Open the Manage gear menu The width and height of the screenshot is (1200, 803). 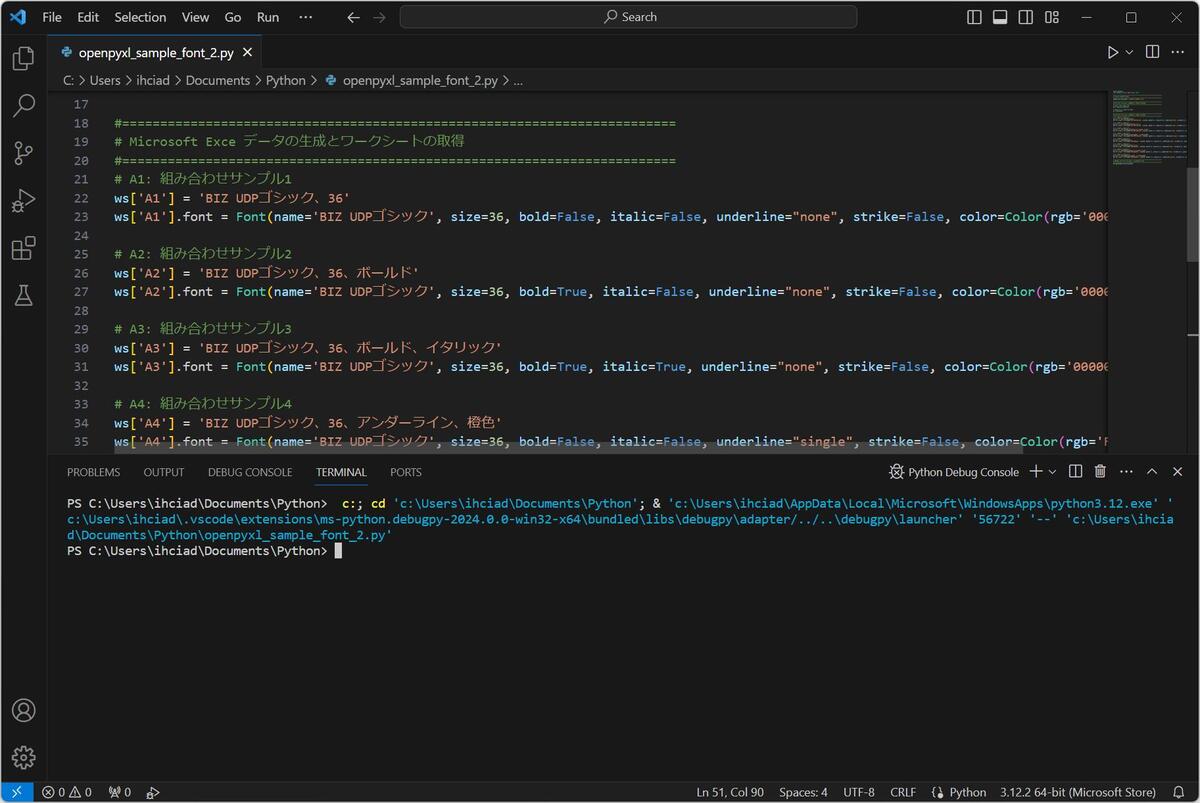(23, 757)
